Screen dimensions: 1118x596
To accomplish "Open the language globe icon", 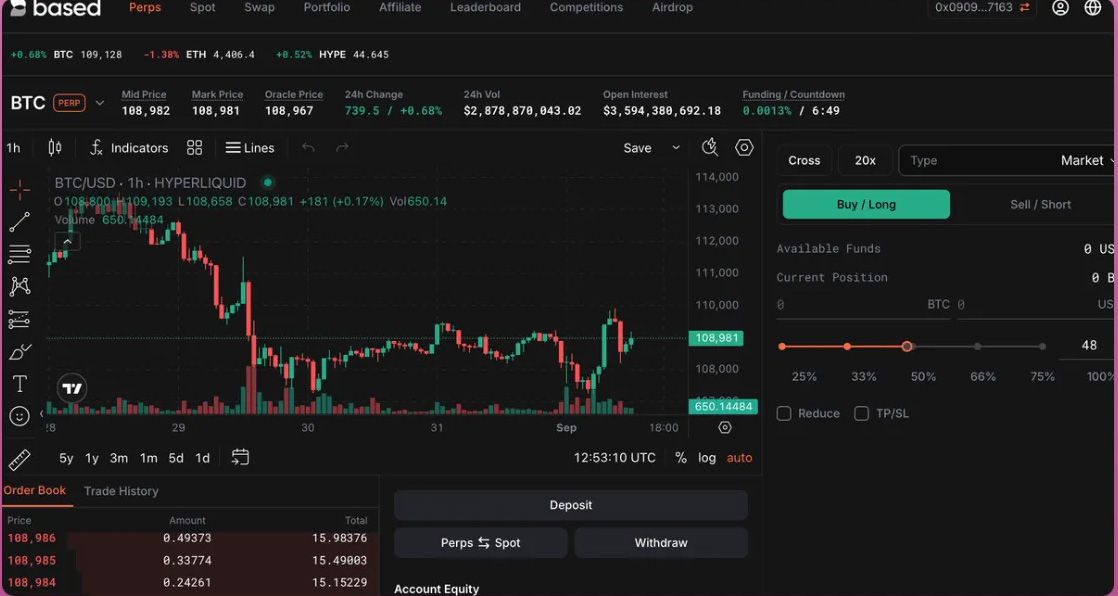I will pyautogui.click(x=1093, y=8).
